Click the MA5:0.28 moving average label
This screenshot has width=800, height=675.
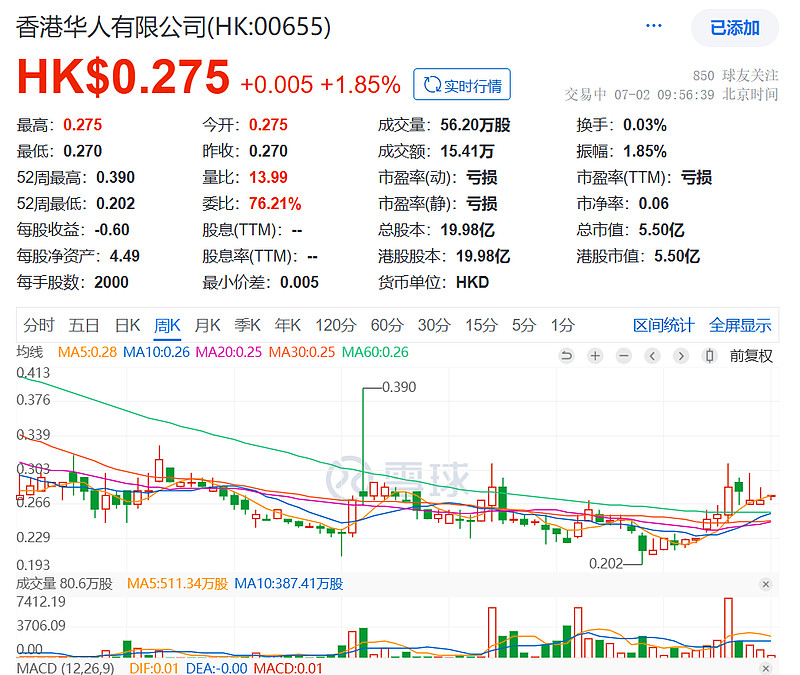click(x=87, y=352)
